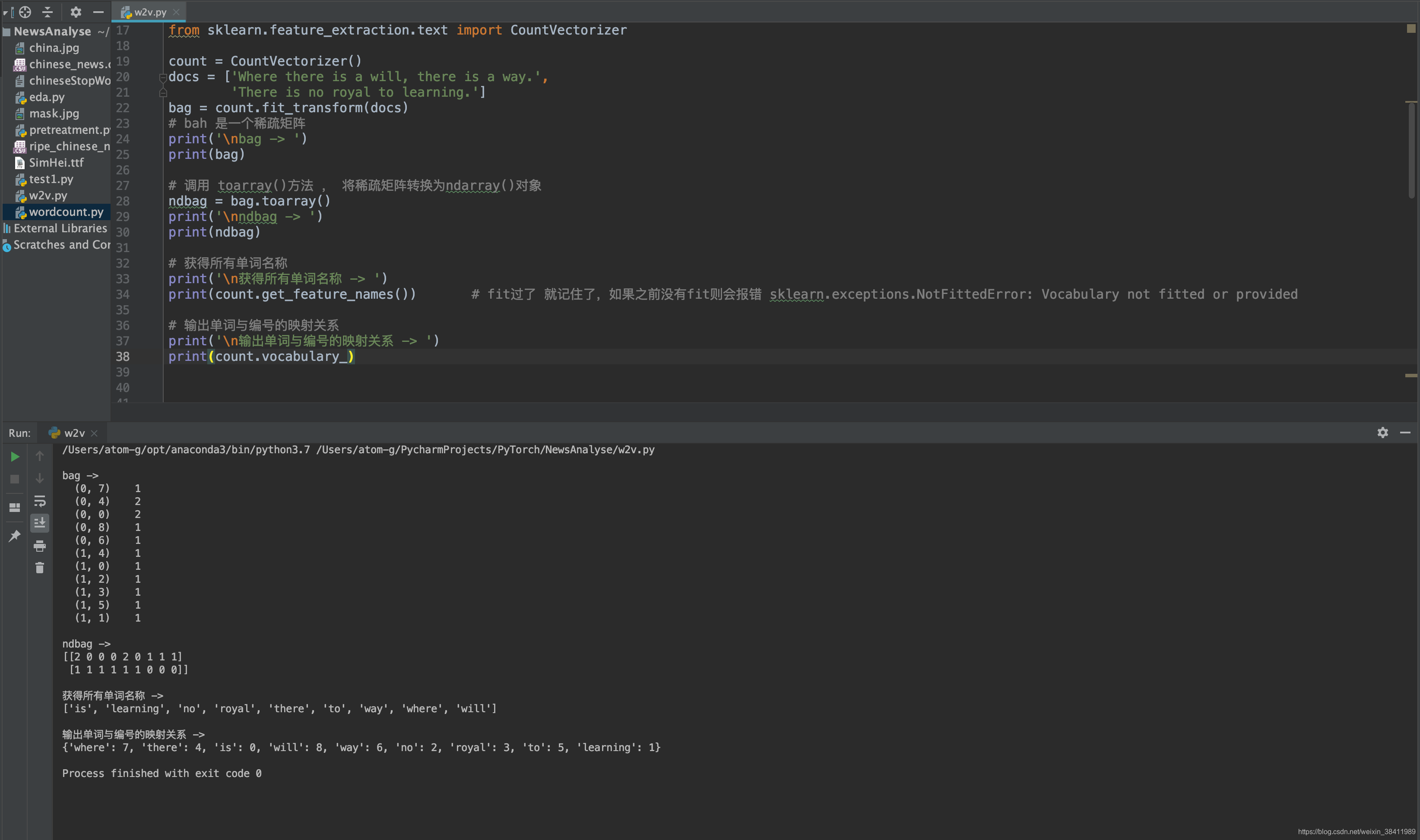Close the w2v.py editor tab
The height and width of the screenshot is (840, 1420).
pos(176,12)
